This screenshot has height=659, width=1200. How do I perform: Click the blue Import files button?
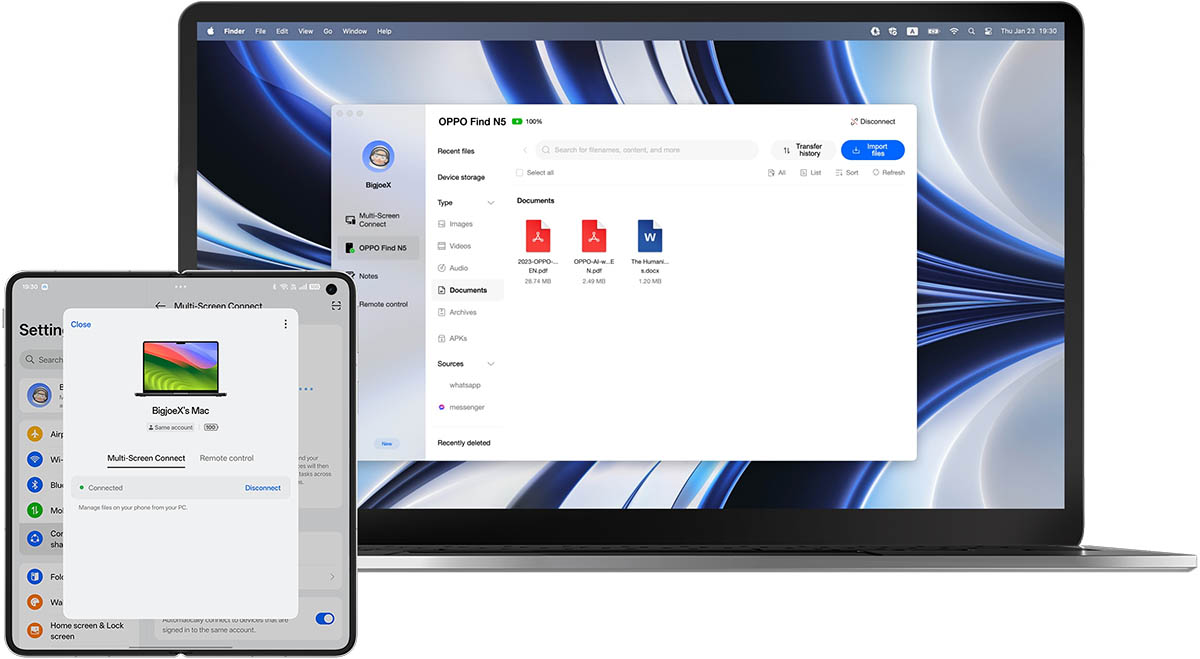tap(872, 150)
